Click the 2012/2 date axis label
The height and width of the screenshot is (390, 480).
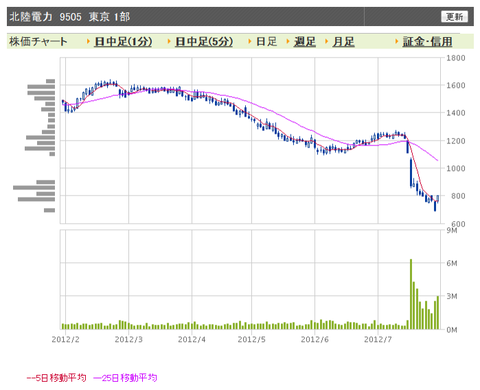point(65,339)
